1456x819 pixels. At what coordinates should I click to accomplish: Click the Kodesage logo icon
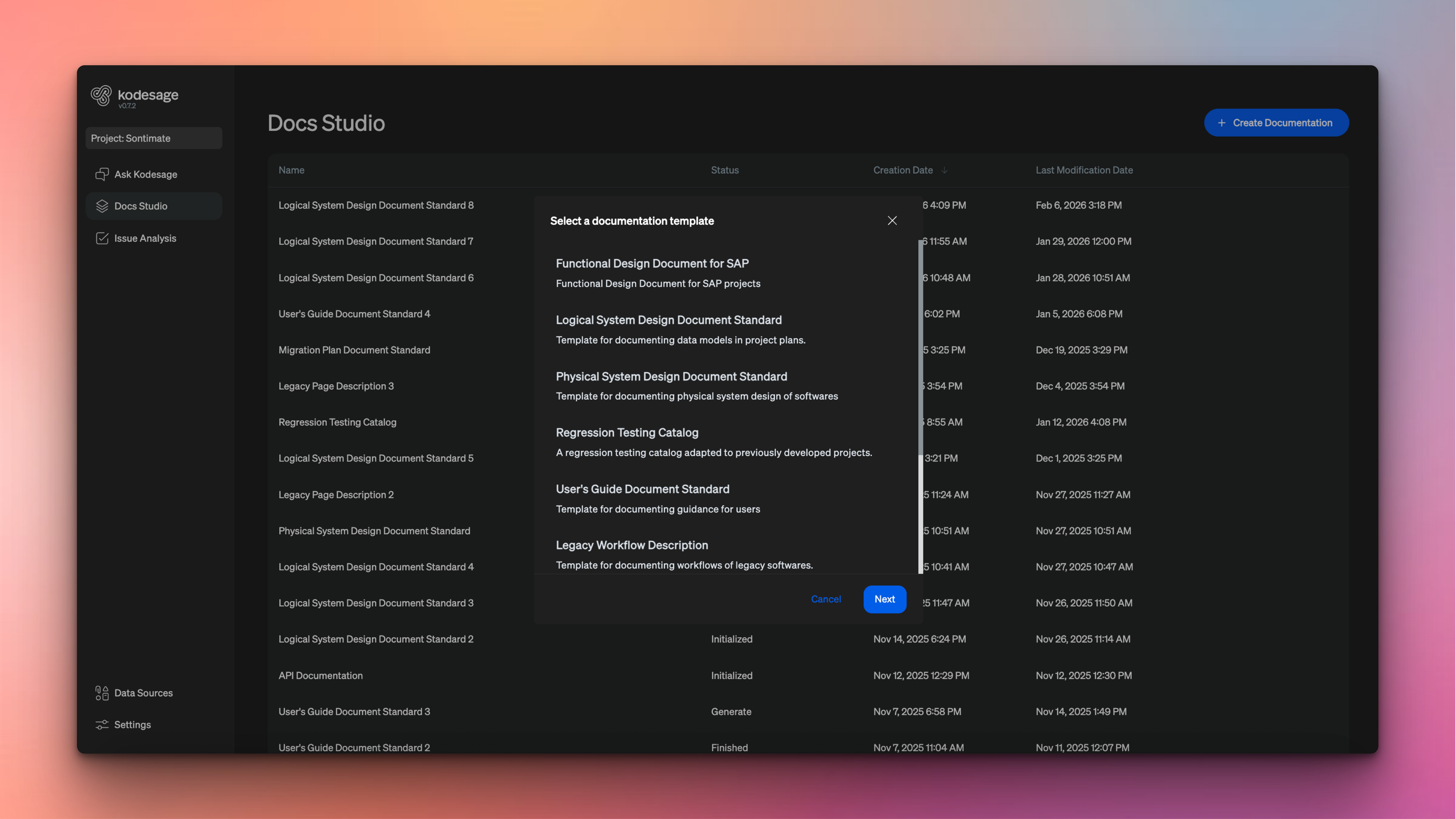pos(101,96)
